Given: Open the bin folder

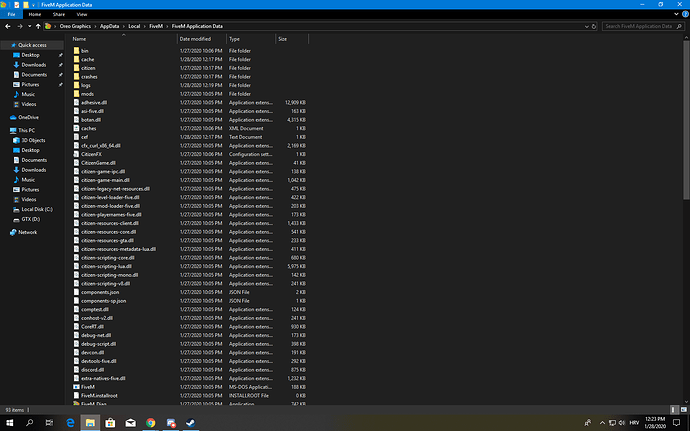Looking at the screenshot, I should [84, 51].
